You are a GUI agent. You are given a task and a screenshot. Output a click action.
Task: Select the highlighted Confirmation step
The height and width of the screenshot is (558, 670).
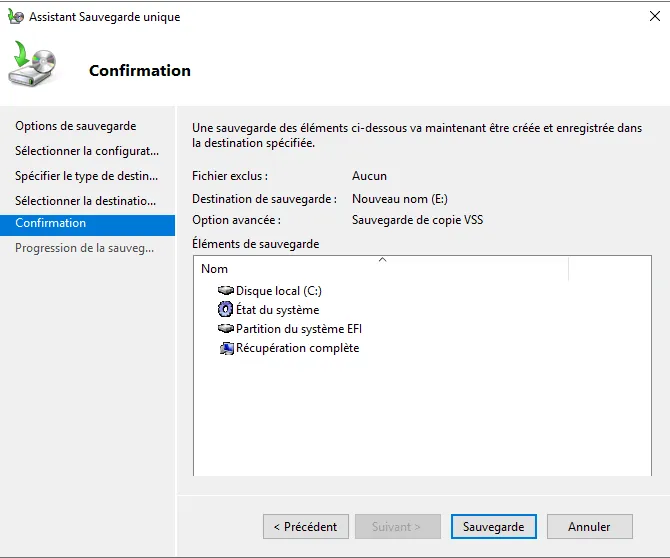87,225
